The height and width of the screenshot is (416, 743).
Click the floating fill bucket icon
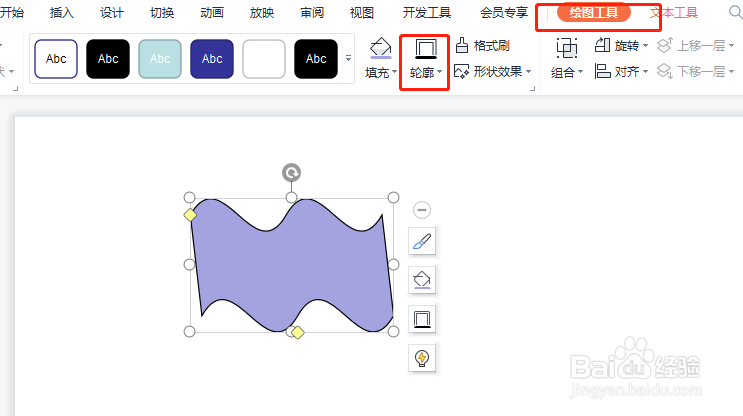(x=422, y=280)
